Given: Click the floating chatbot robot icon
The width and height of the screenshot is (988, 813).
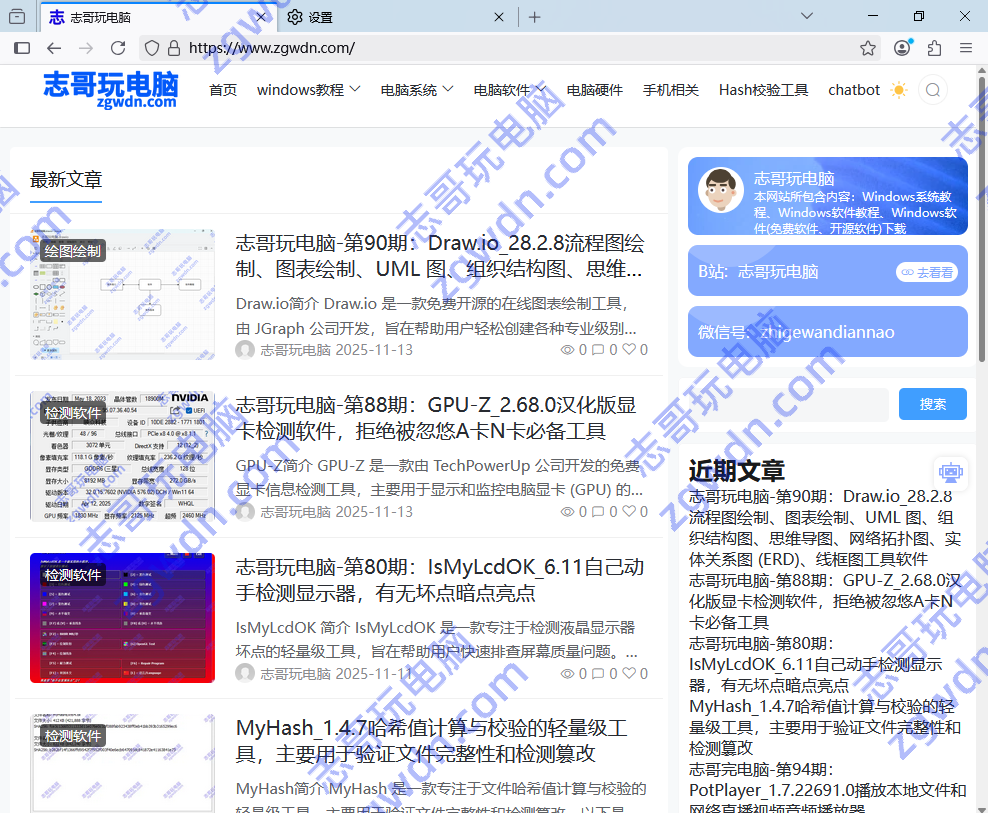Looking at the screenshot, I should pyautogui.click(x=949, y=472).
